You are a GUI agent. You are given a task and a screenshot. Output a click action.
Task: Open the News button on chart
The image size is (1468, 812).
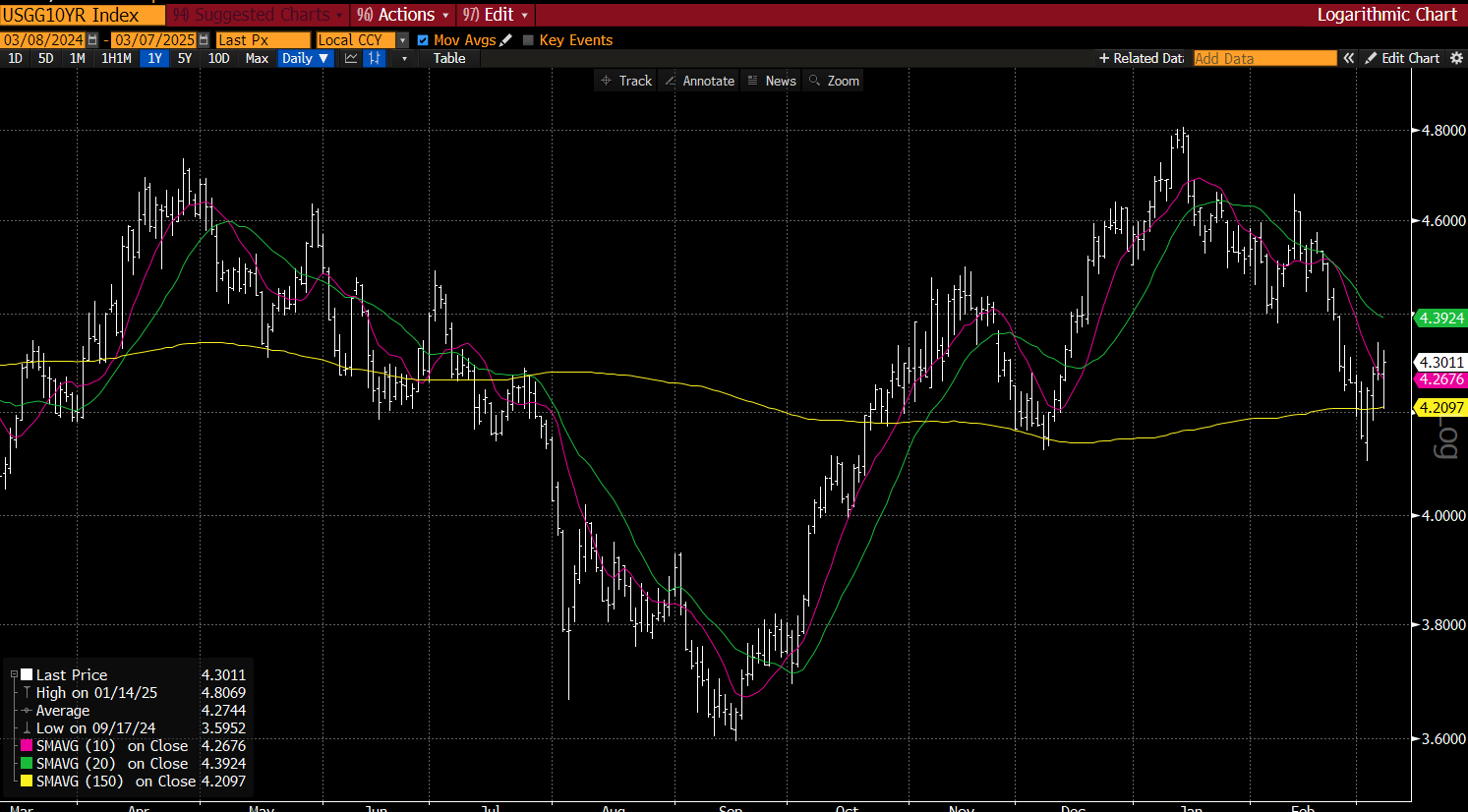pyautogui.click(x=772, y=81)
